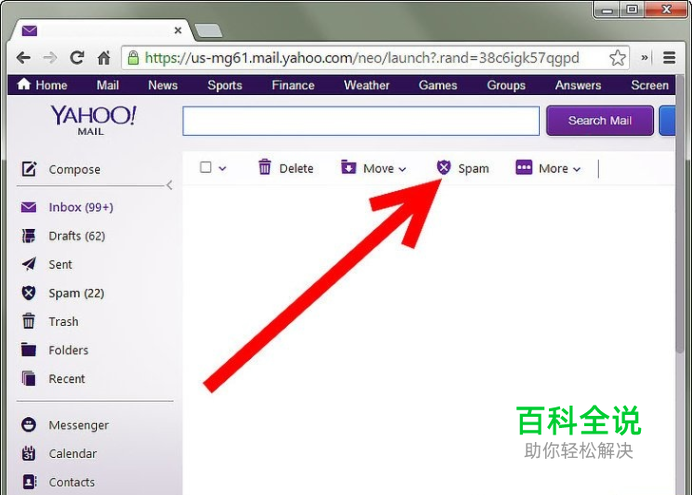This screenshot has height=495, width=692.
Task: Open Finance in the Yahoo navbar
Action: [293, 85]
